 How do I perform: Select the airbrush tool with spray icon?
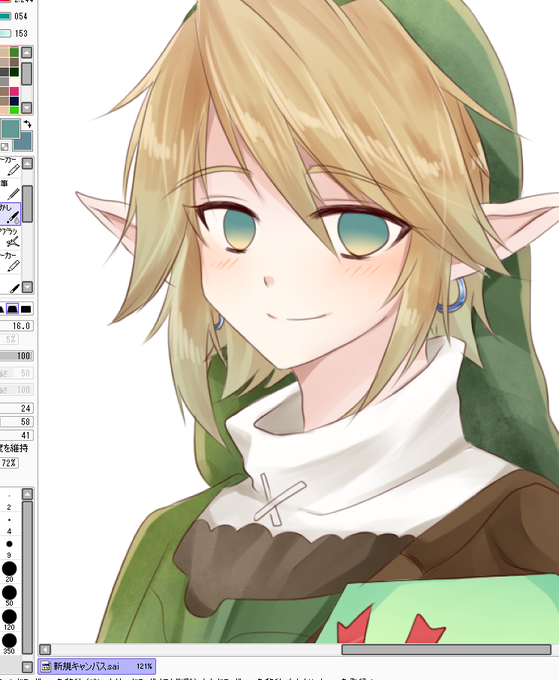click(10, 238)
